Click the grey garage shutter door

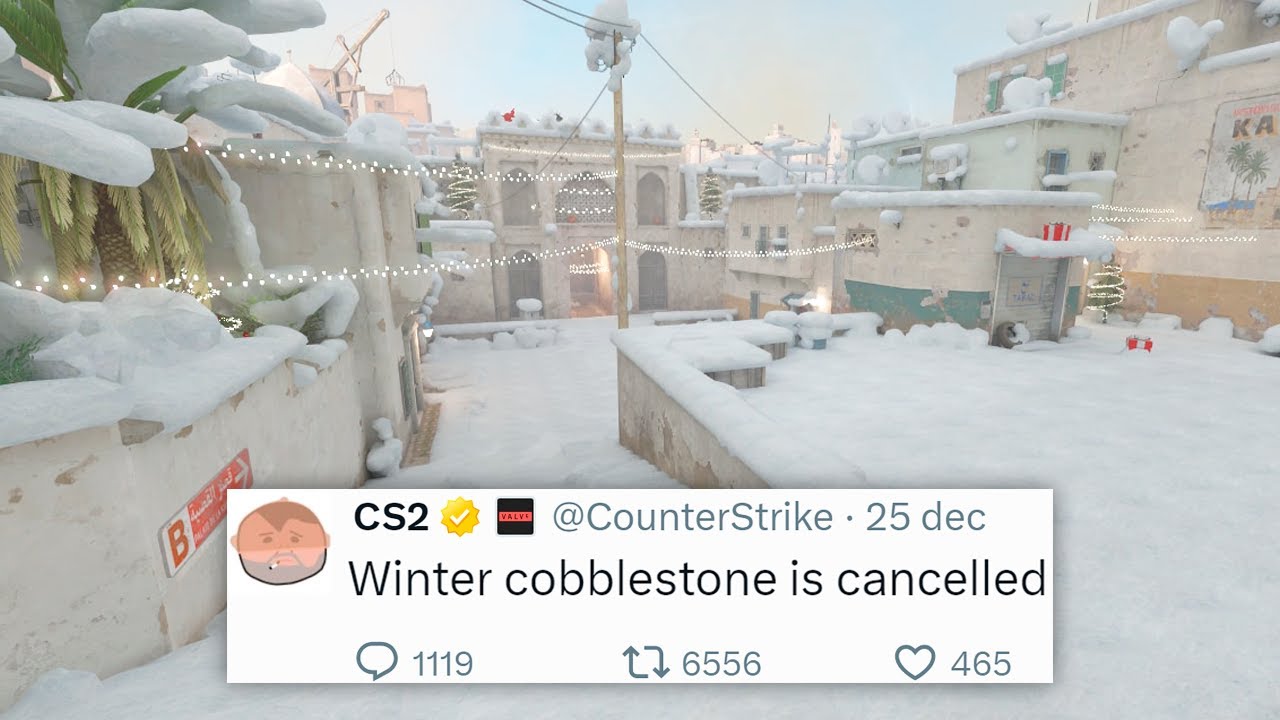(x=1029, y=297)
